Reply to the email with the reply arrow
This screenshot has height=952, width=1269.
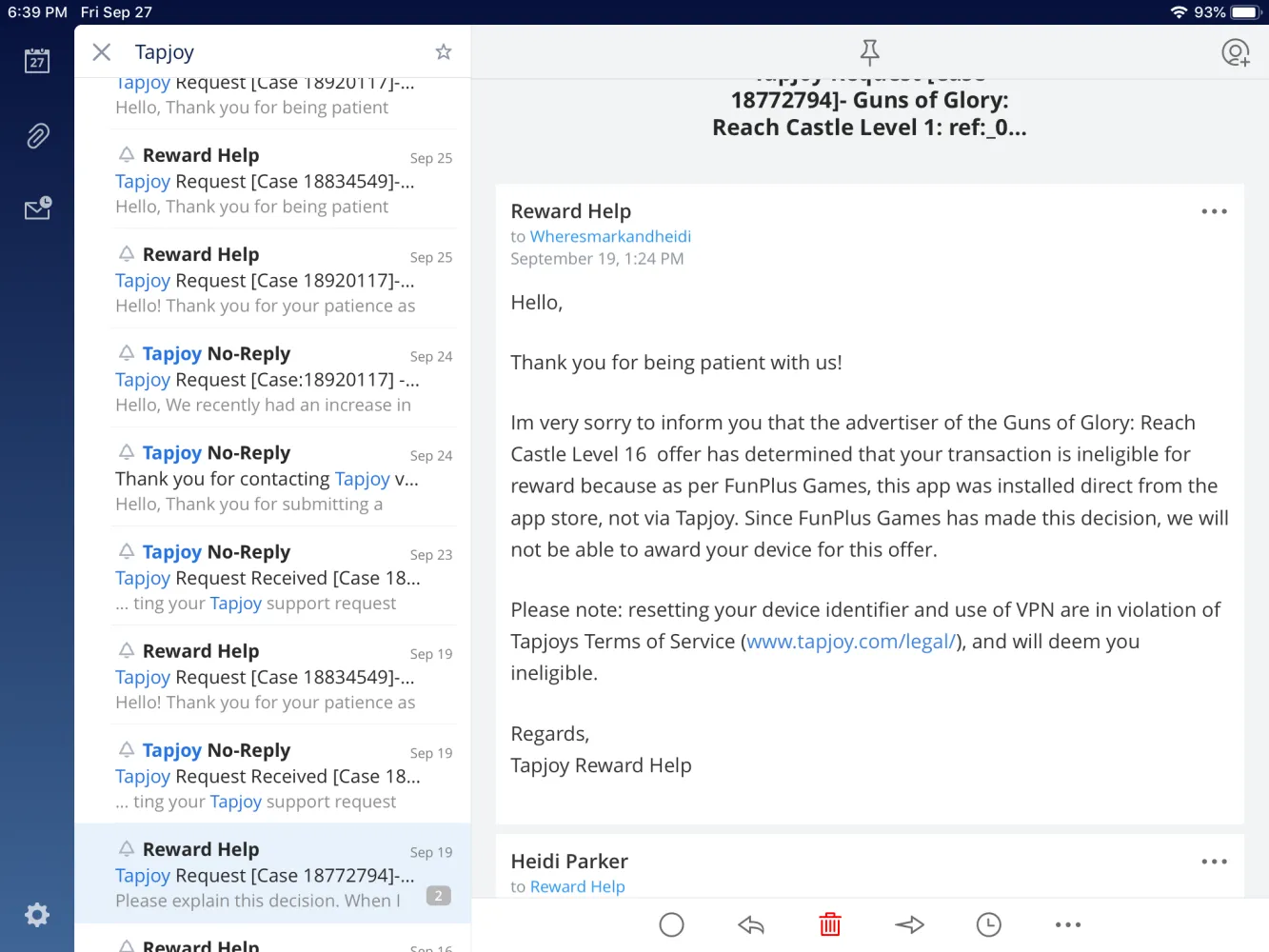751,924
